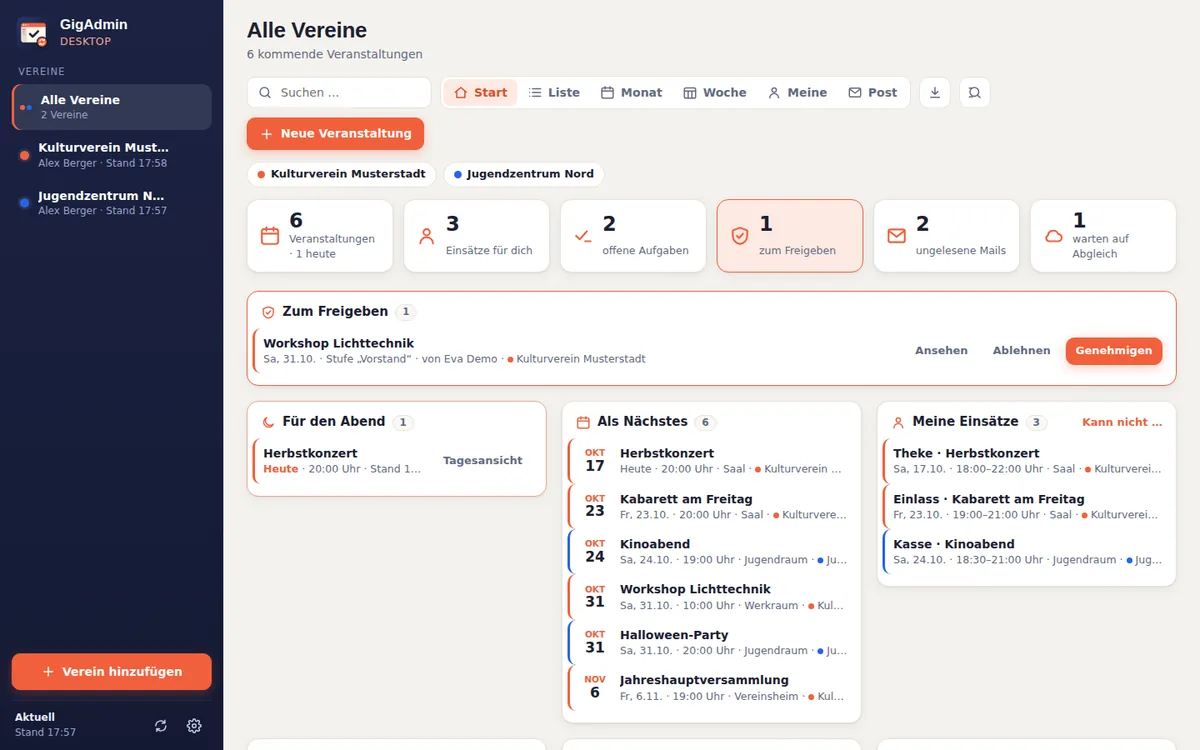Click the cloud icon on 'warten auf Abgleich' card

pyautogui.click(x=1054, y=236)
